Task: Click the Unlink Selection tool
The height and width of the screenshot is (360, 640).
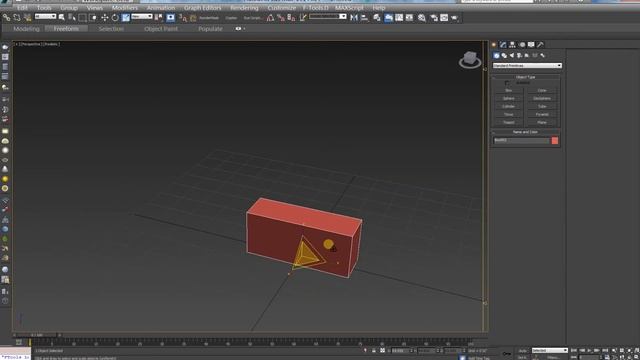Action: coord(17,17)
